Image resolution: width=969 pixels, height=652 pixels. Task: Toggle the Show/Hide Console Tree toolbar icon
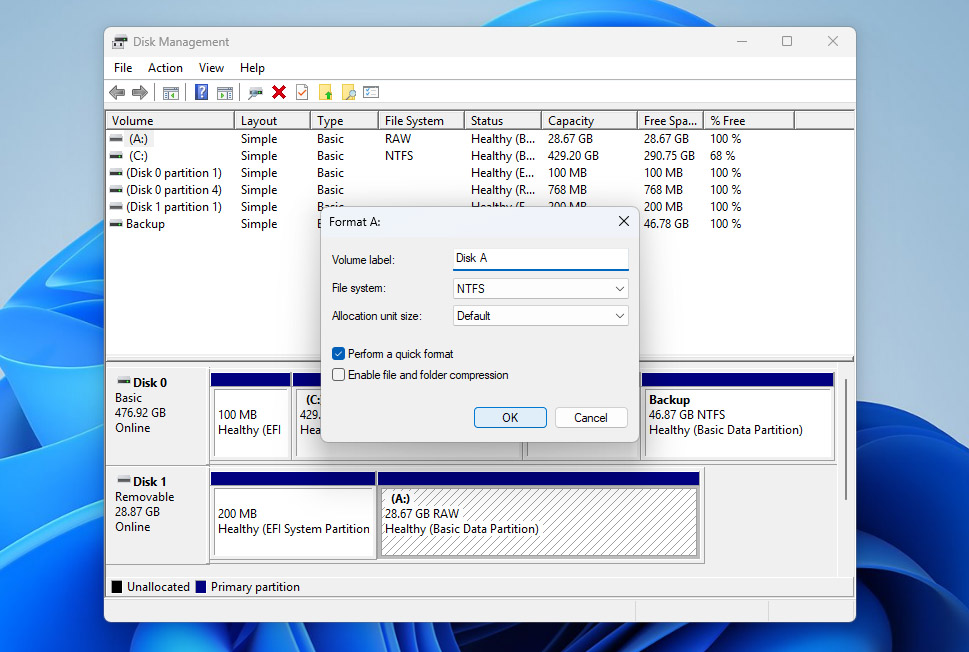pos(171,92)
